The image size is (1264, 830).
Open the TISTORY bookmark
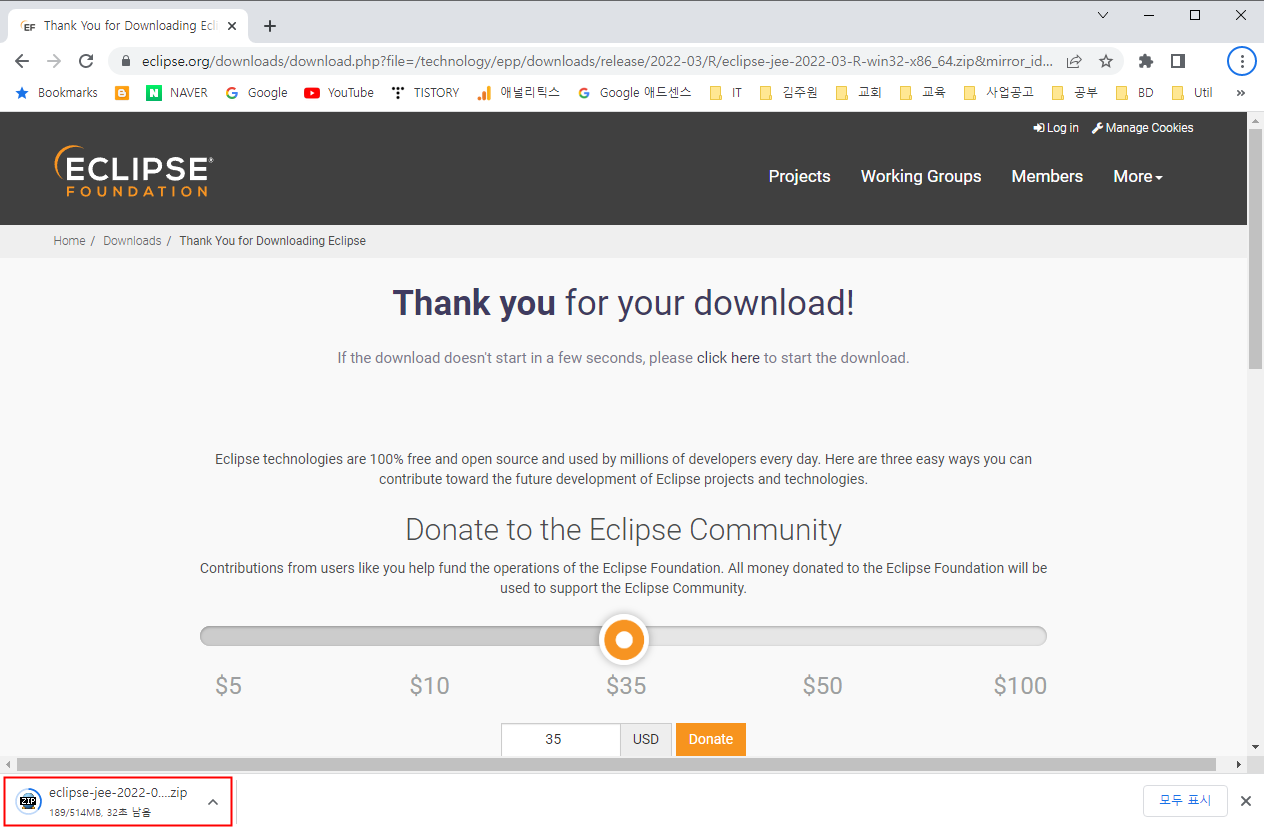pos(425,92)
